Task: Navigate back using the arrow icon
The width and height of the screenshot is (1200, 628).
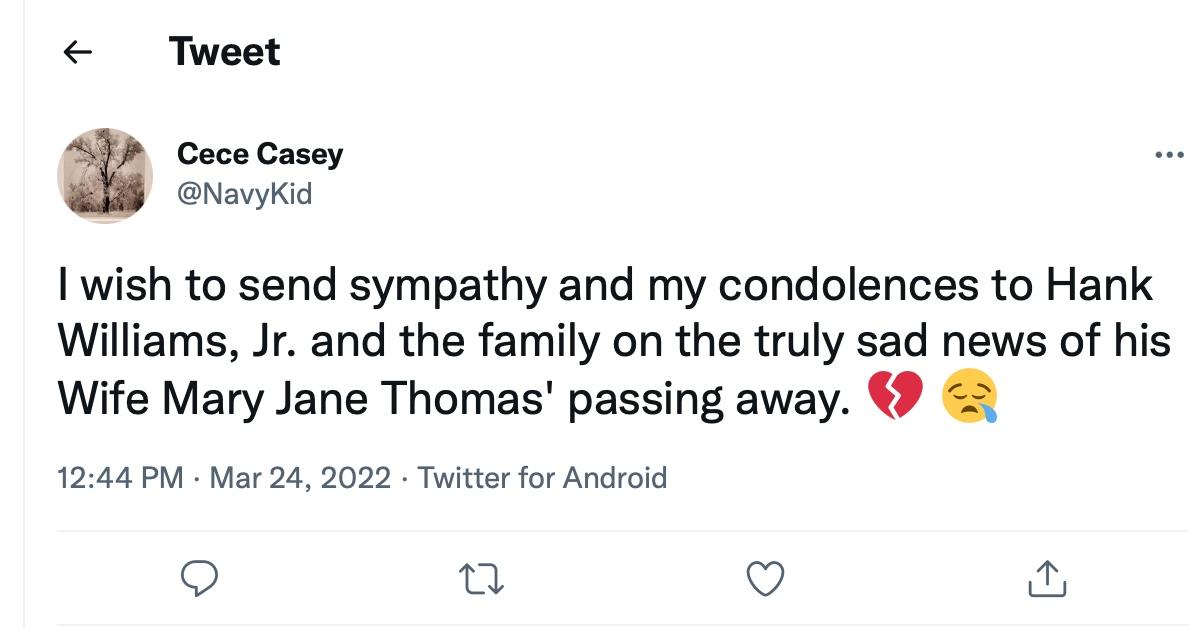Action: click(x=79, y=50)
